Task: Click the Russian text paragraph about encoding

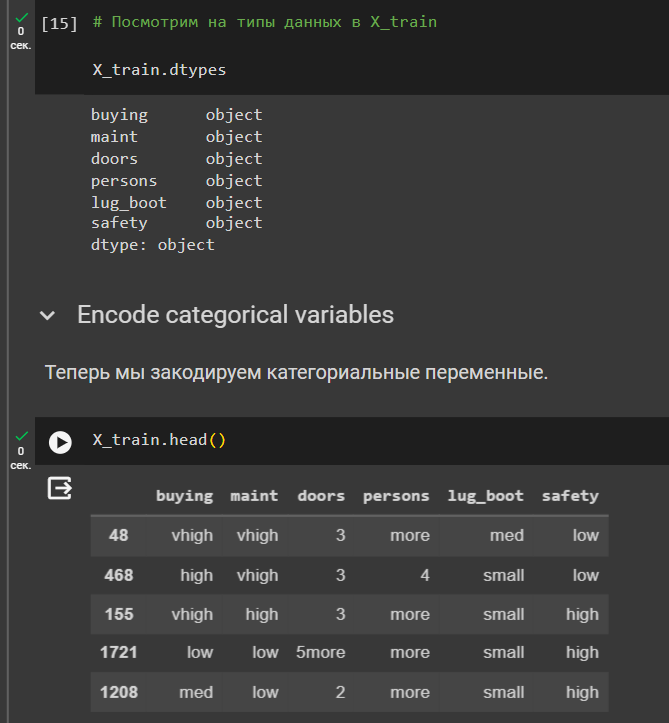Action: pyautogui.click(x=296, y=373)
